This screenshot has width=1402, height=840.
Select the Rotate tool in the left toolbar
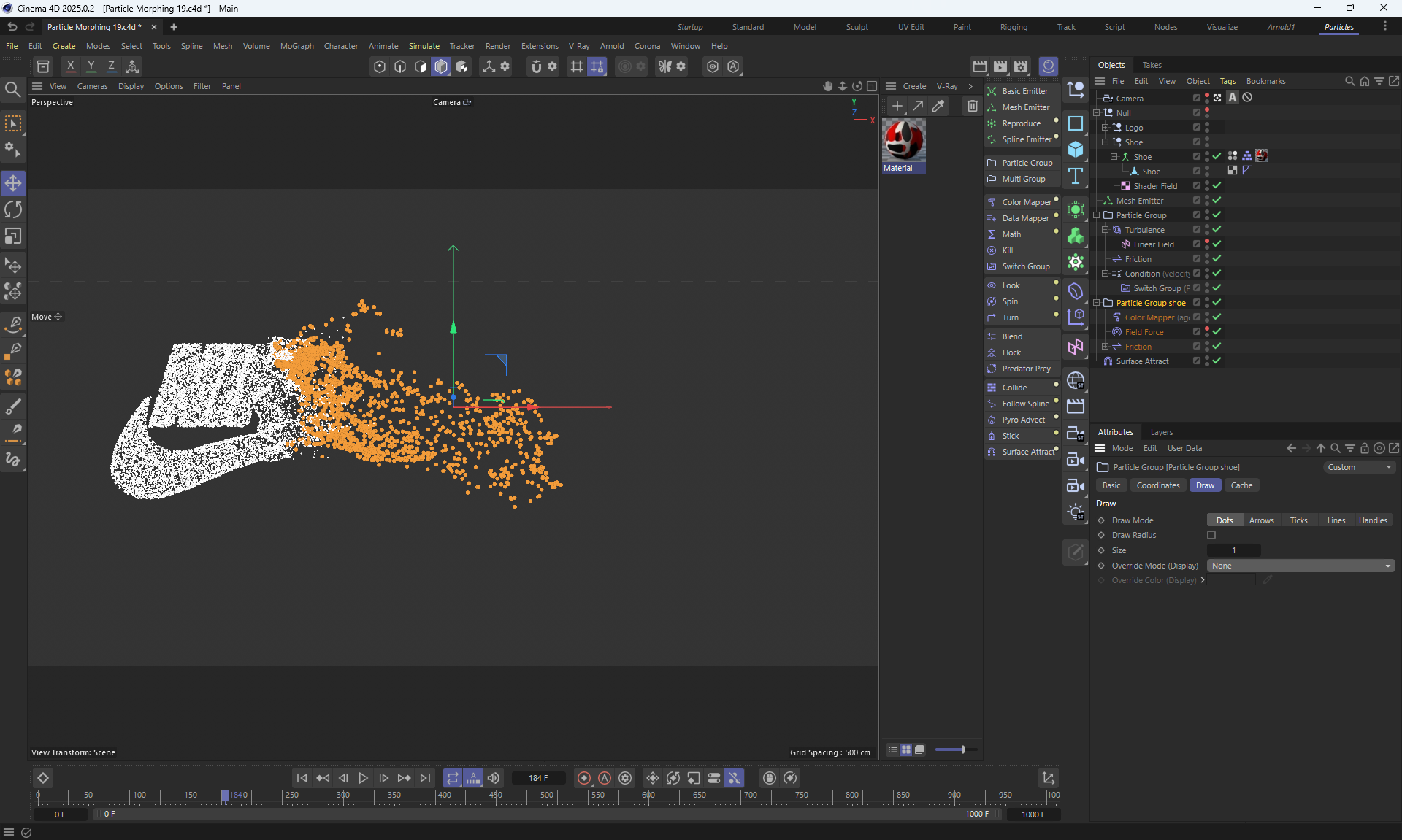click(13, 210)
